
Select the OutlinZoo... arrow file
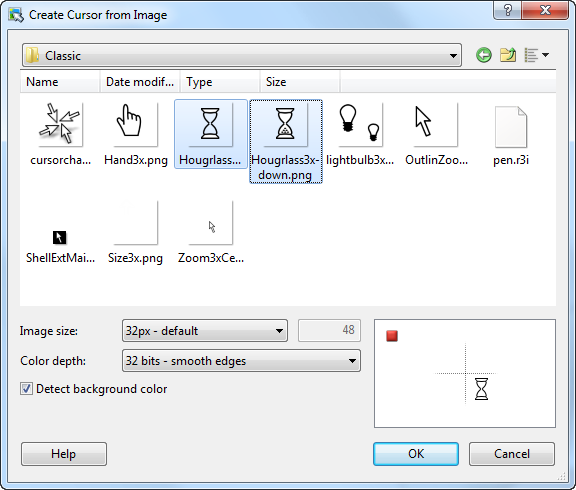tap(436, 134)
